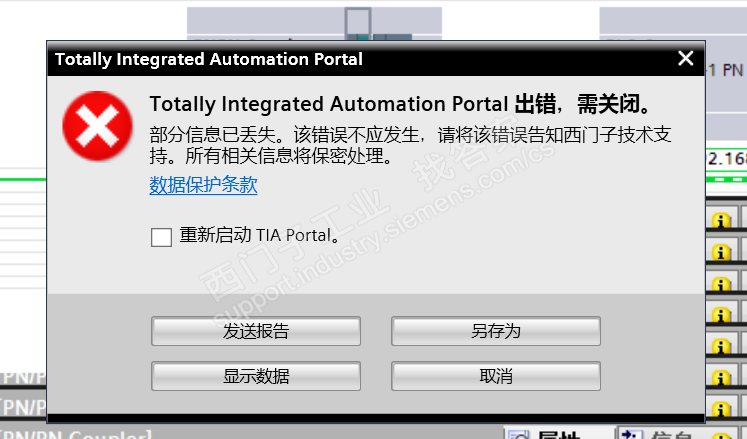747x439 pixels.
Task: Click the red error icon in dialog
Action: [x=98, y=126]
